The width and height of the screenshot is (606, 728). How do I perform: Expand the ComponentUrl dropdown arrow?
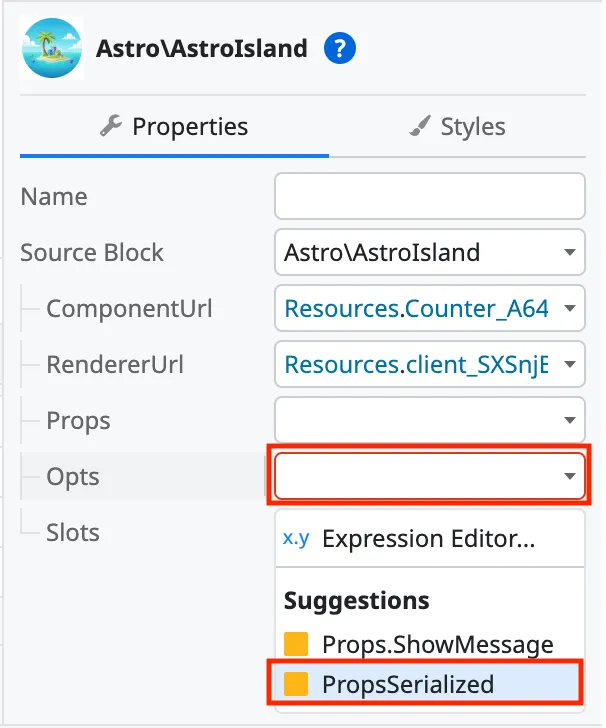(570, 308)
